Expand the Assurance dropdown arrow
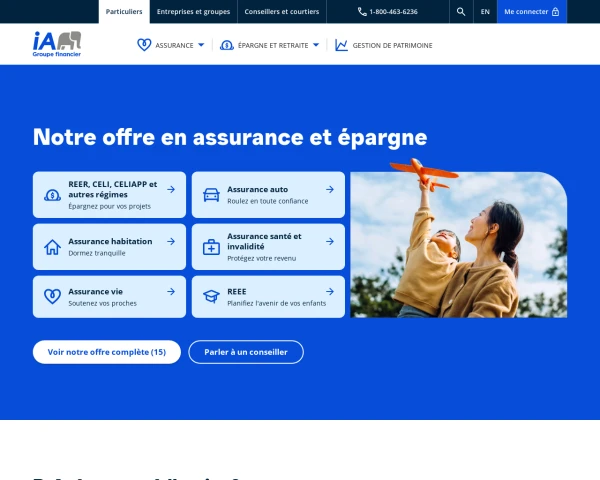This screenshot has height=480, width=600. 201,45
